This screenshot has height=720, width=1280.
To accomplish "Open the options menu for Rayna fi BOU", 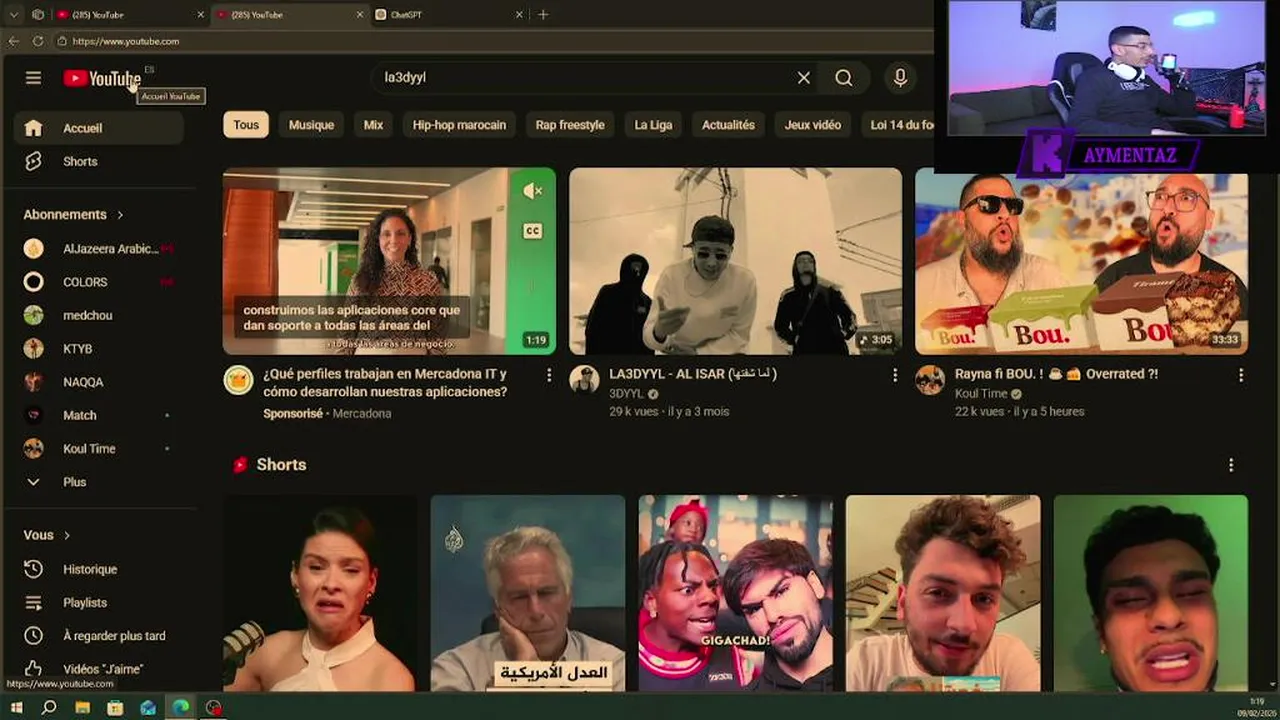I will click(1240, 375).
